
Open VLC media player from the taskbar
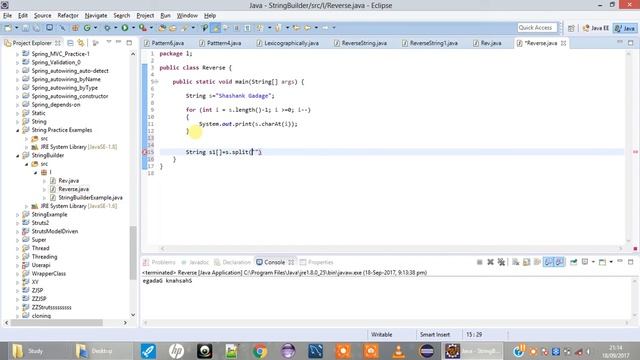[x=398, y=351]
